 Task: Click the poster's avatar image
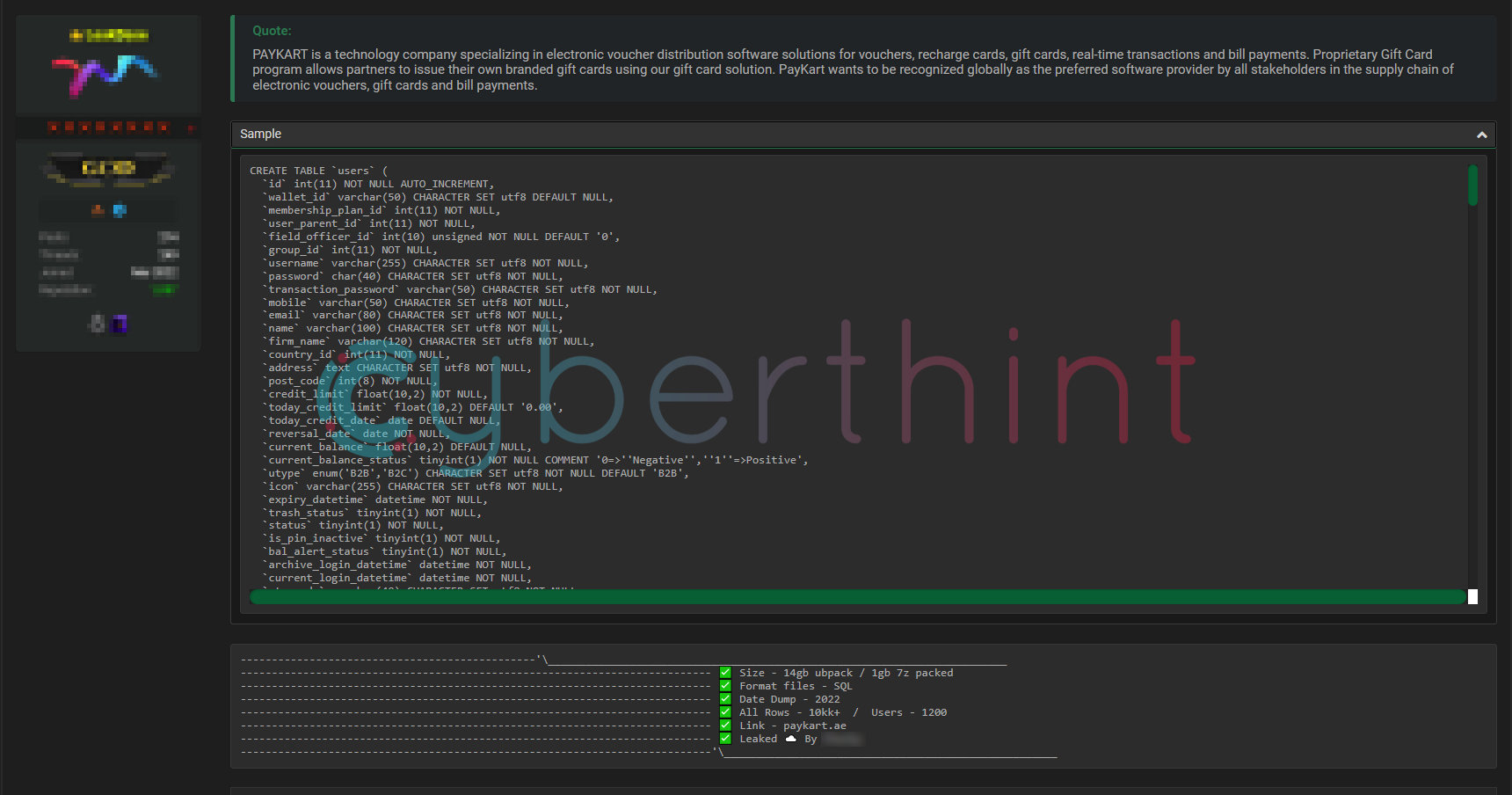tap(108, 75)
